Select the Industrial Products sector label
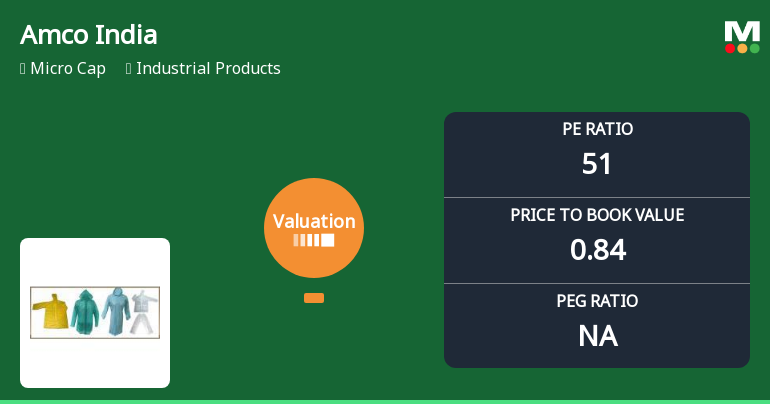Screen dimensions: 770x404 click(x=208, y=69)
